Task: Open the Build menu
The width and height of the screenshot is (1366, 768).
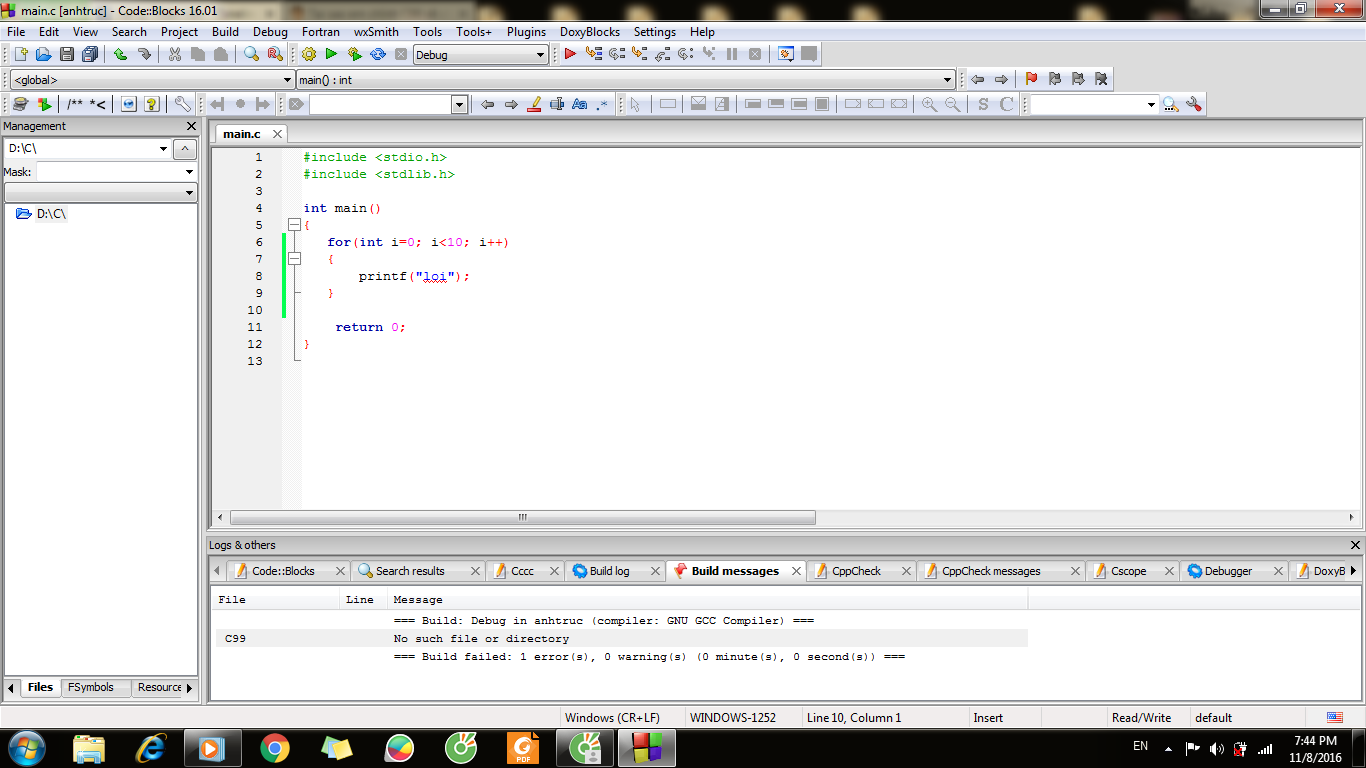Action: 225,32
